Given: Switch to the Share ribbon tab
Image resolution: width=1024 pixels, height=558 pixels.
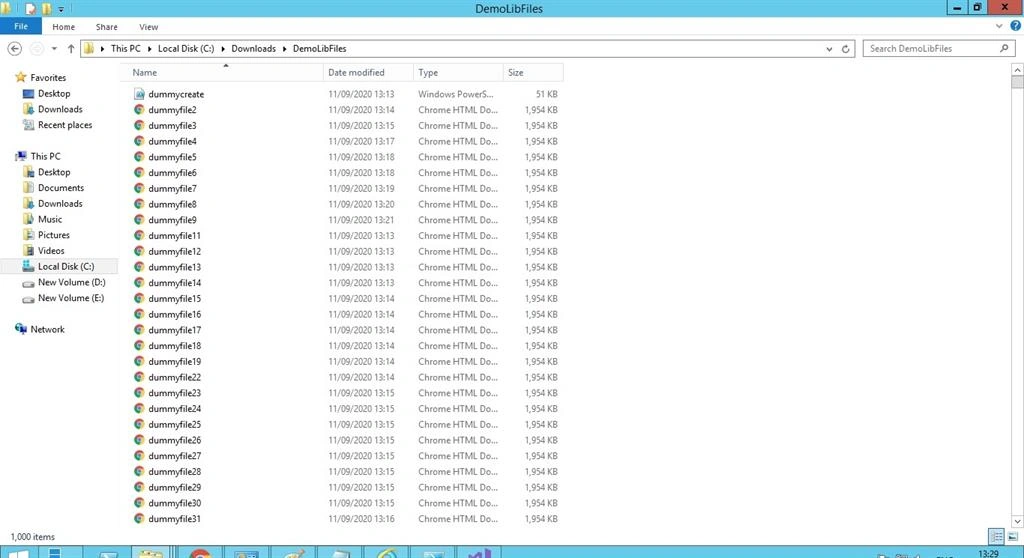Looking at the screenshot, I should click(106, 27).
